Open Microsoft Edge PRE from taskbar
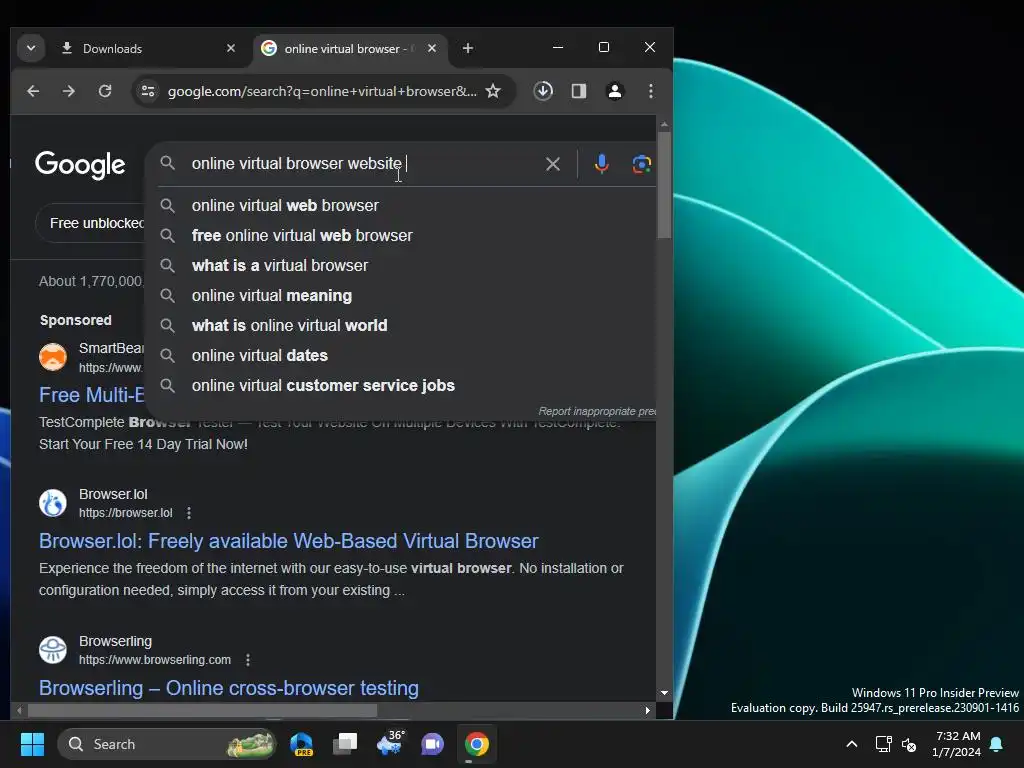 (x=301, y=744)
